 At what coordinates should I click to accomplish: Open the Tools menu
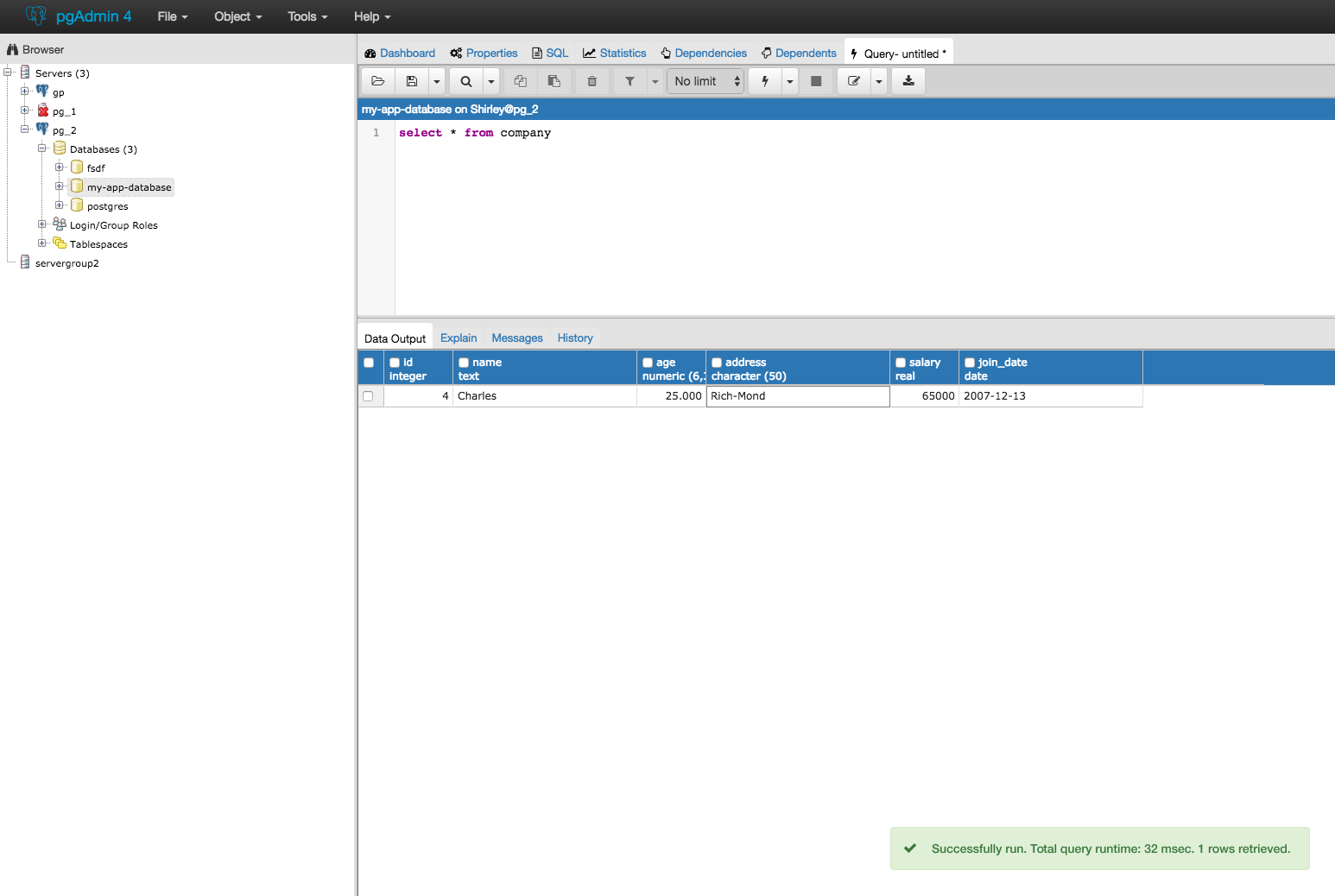pyautogui.click(x=307, y=16)
